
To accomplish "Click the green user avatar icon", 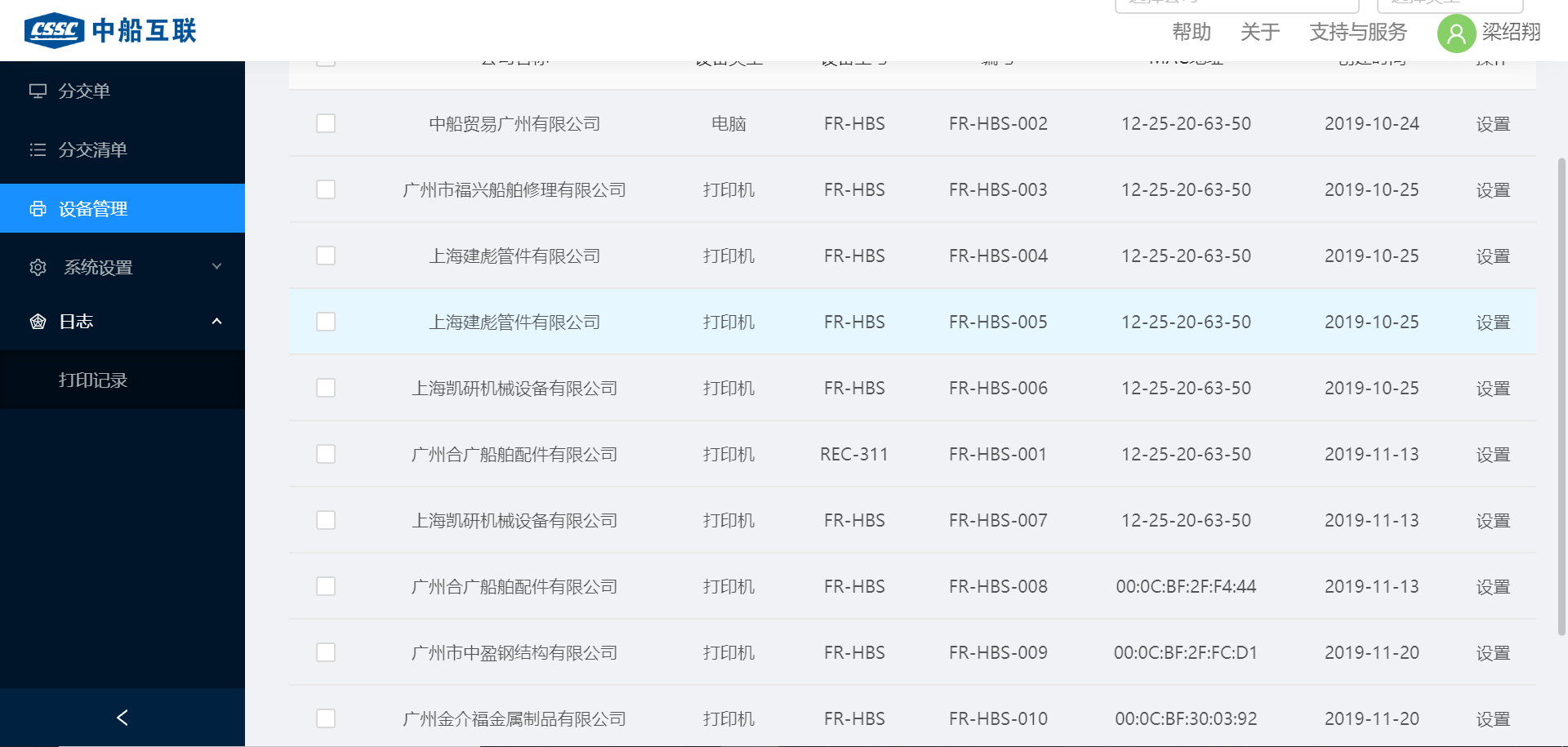I will pos(1455,33).
